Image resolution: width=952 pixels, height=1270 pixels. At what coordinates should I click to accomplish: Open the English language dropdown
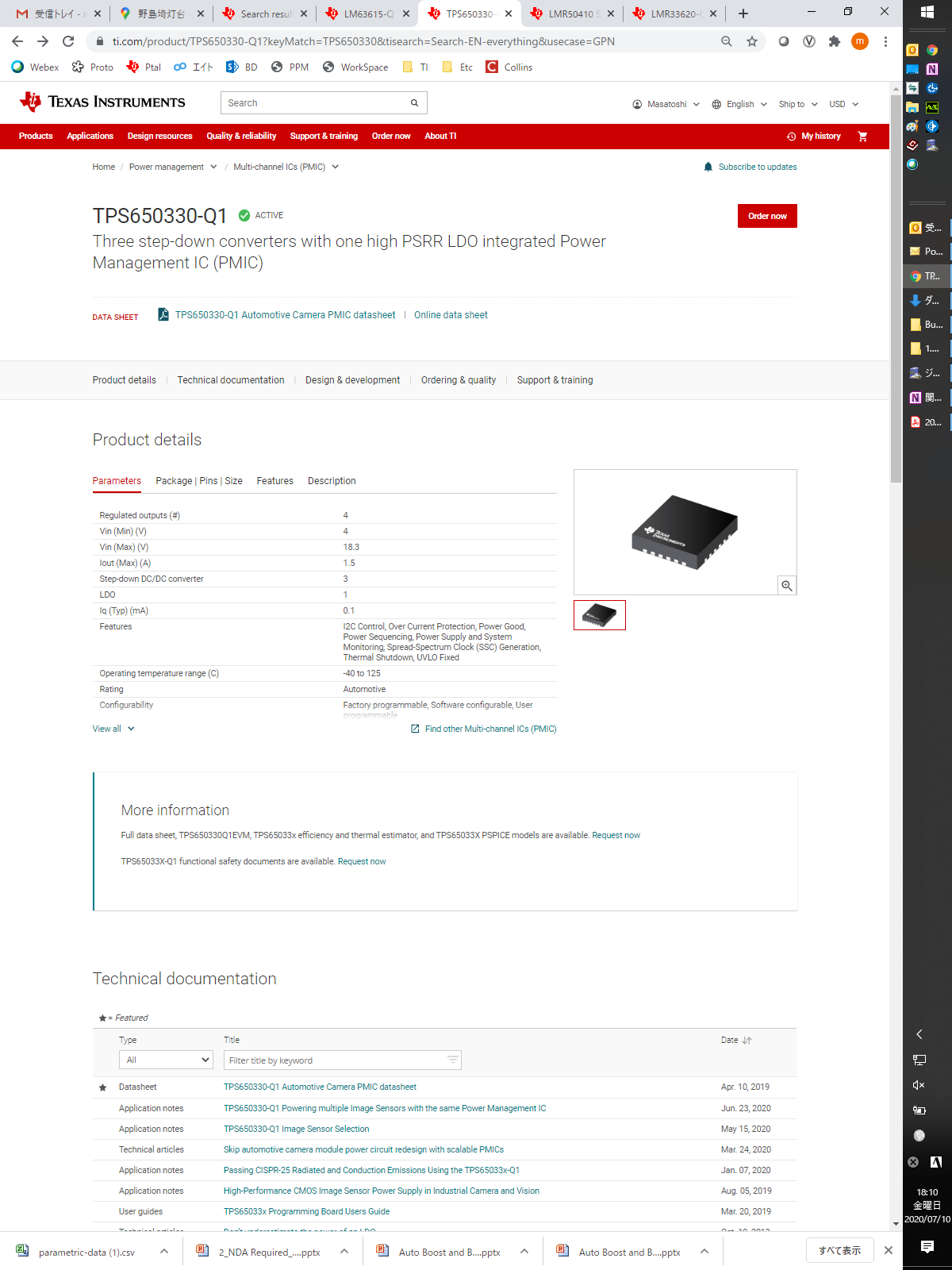click(739, 104)
